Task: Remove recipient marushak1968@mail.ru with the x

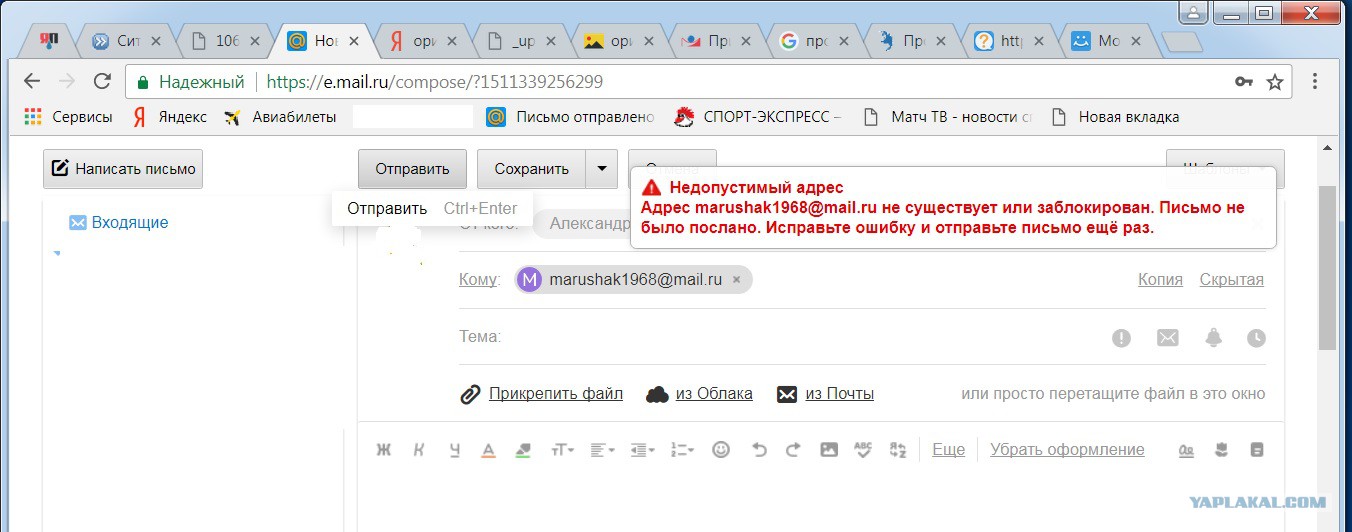Action: [737, 280]
